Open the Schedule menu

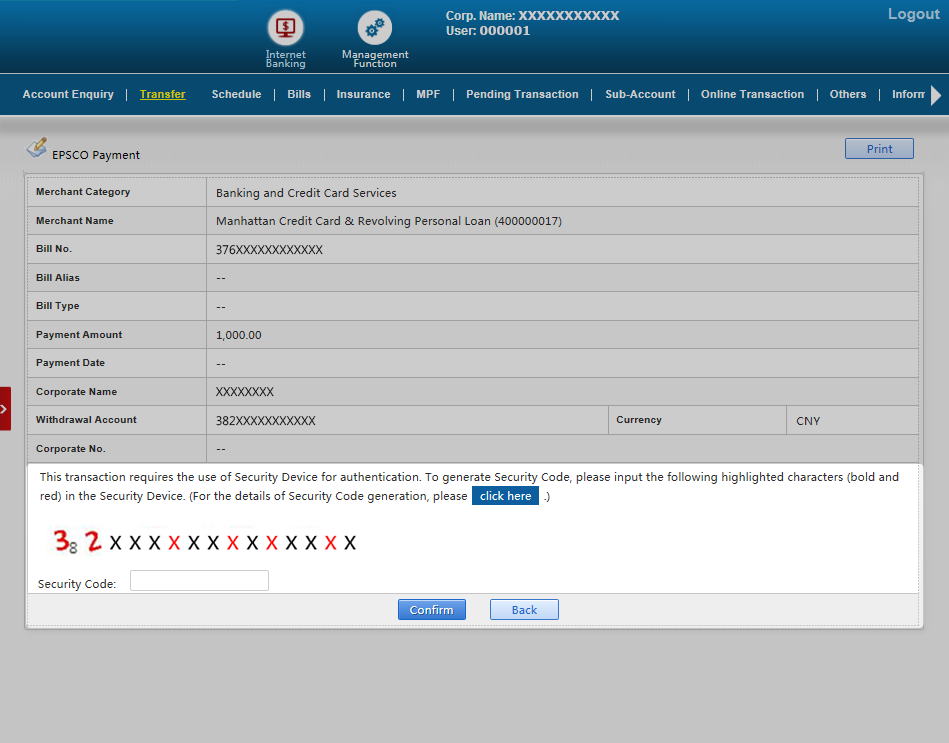(x=236, y=94)
